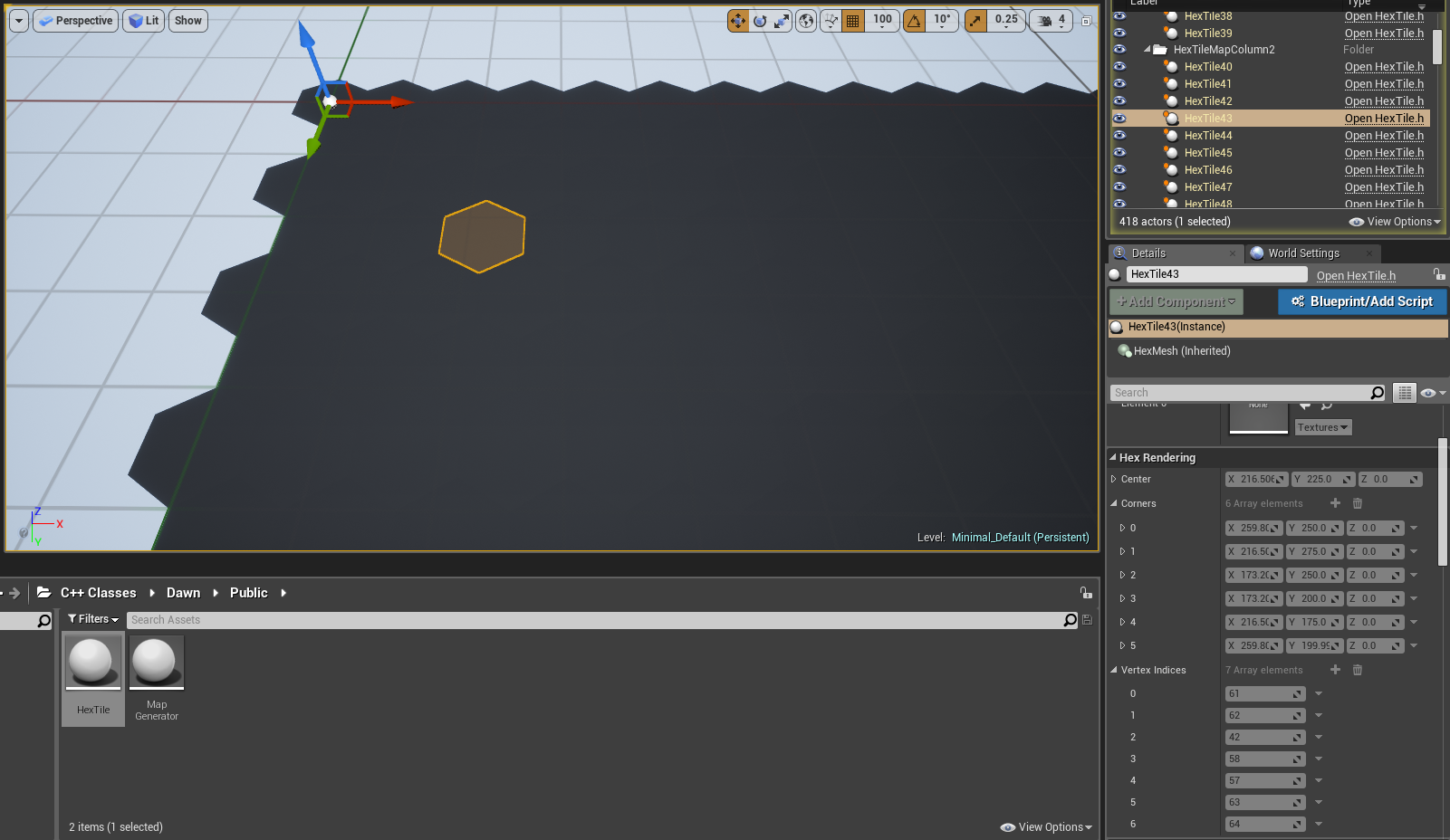The image size is (1450, 840).
Task: Open the viewport Show menu
Action: point(188,21)
